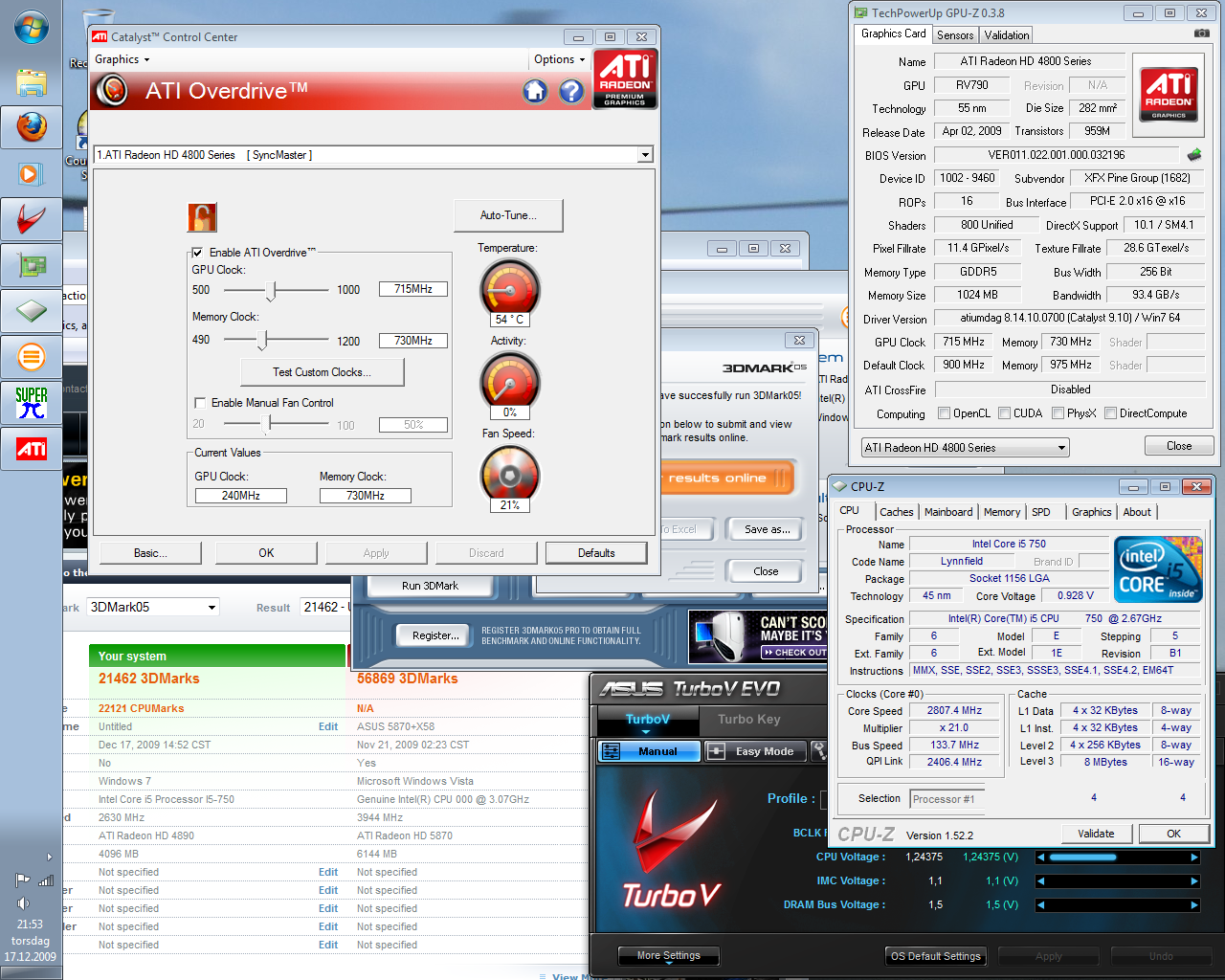Click the Basic... button in Catalyst
1225x980 pixels.
coord(150,553)
